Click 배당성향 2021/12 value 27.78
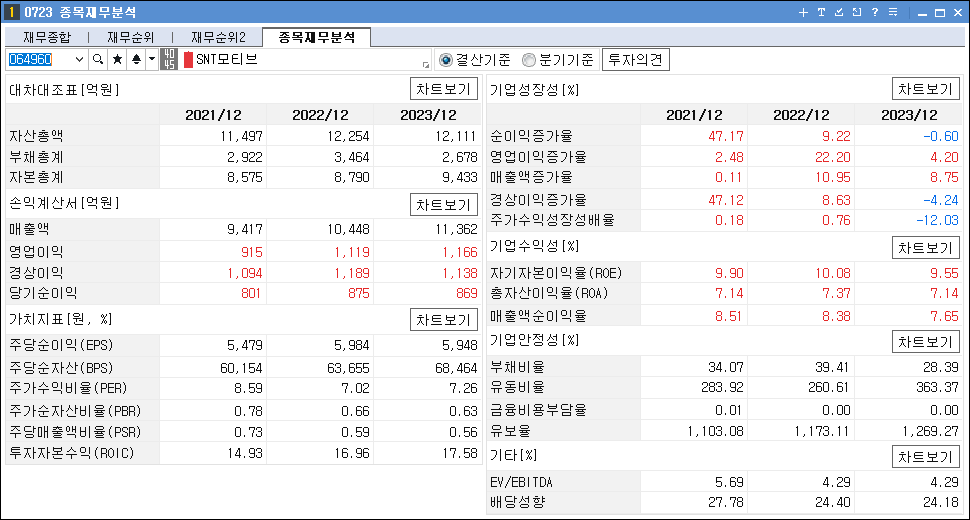 726,502
